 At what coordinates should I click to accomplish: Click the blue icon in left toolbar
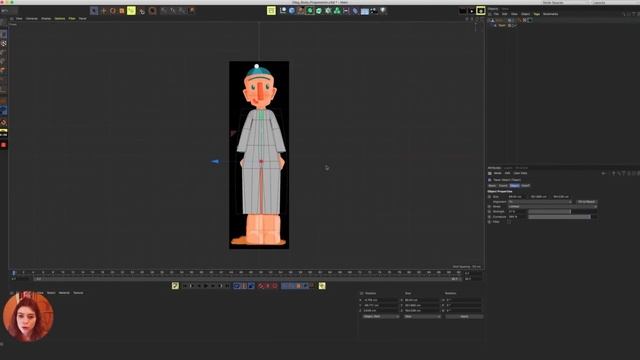pyautogui.click(x=4, y=110)
